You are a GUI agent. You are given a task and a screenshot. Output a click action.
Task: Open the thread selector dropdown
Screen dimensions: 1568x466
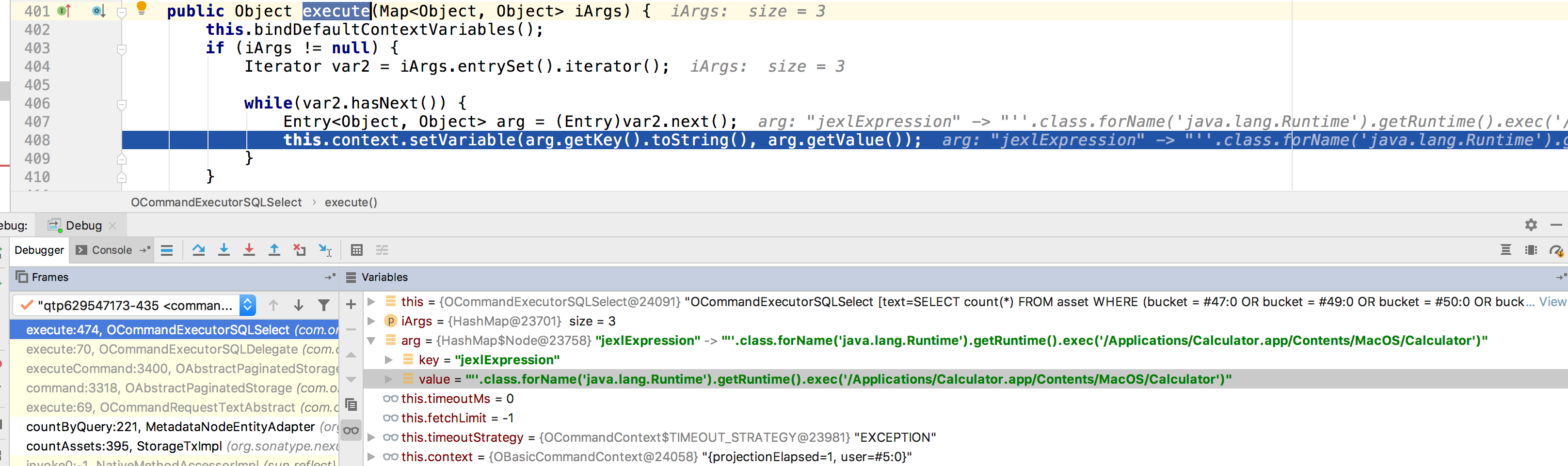tap(248, 305)
